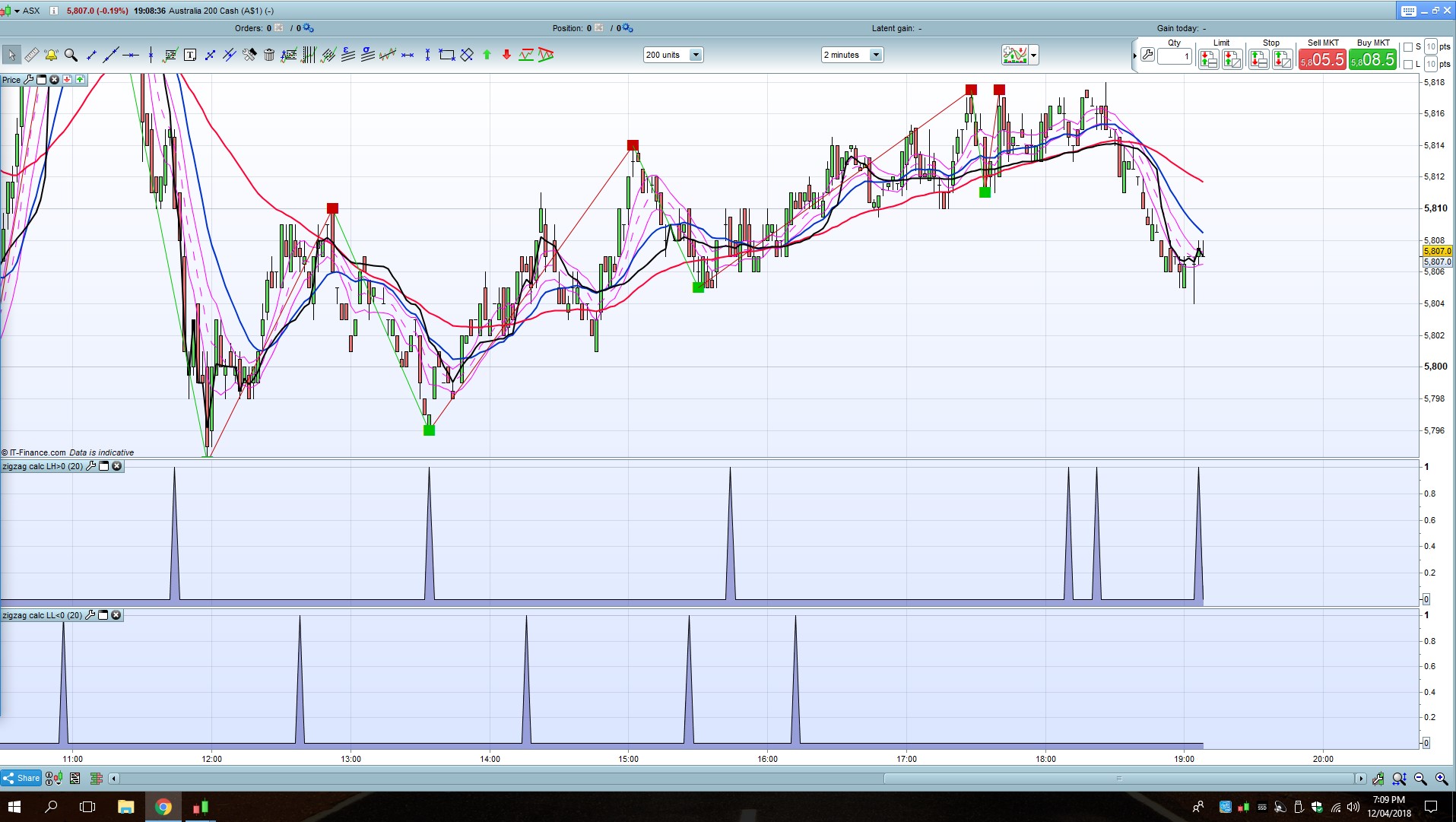
Task: Click zoom in magnifier in bottom bar
Action: pyautogui.click(x=1442, y=778)
